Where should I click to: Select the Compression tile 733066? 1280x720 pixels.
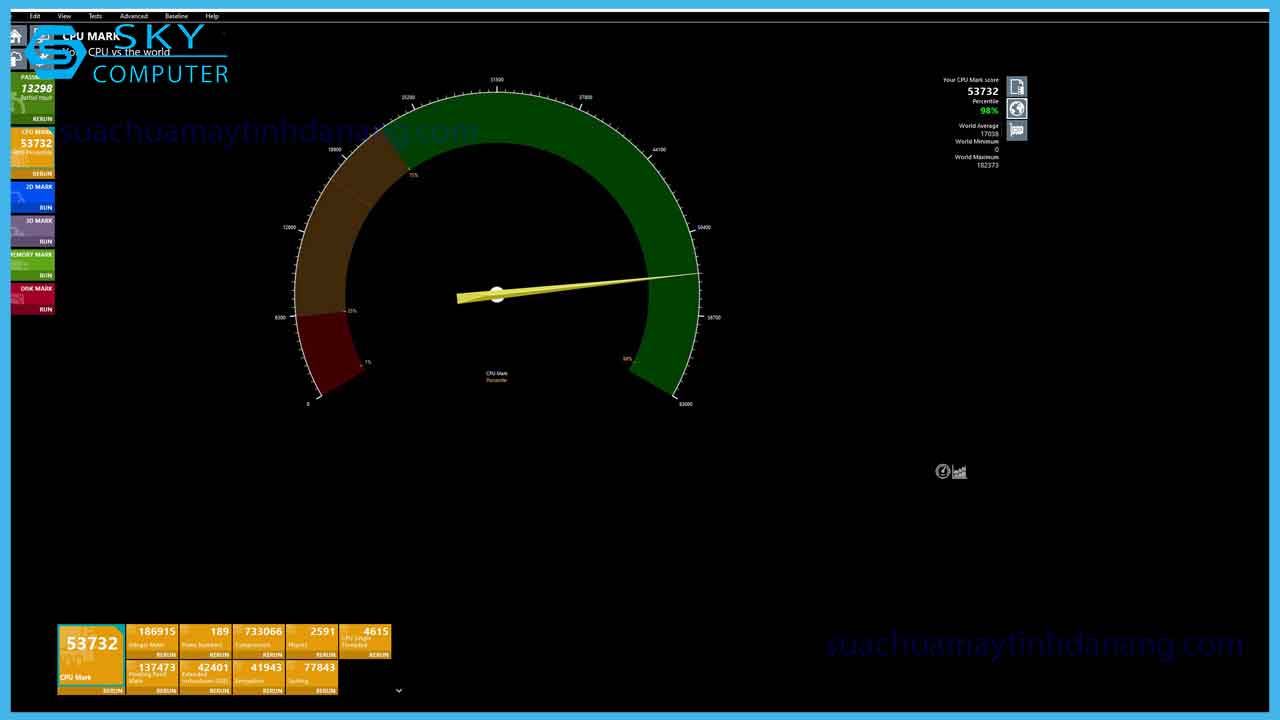pyautogui.click(x=258, y=637)
